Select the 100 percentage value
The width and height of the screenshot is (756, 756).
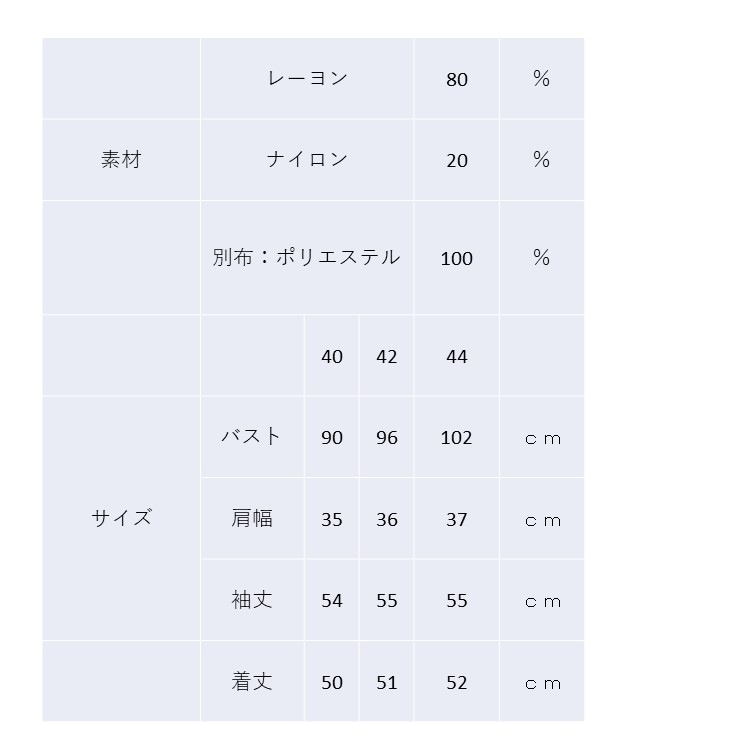tap(457, 259)
